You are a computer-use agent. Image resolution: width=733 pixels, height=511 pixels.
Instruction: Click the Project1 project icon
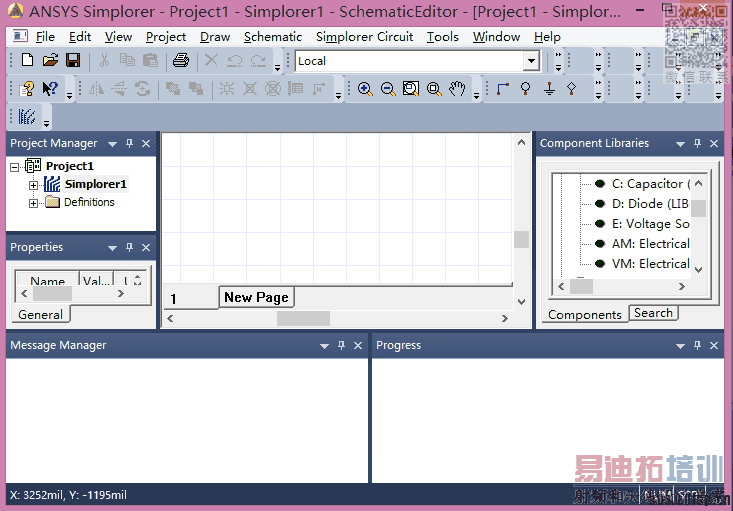point(33,166)
